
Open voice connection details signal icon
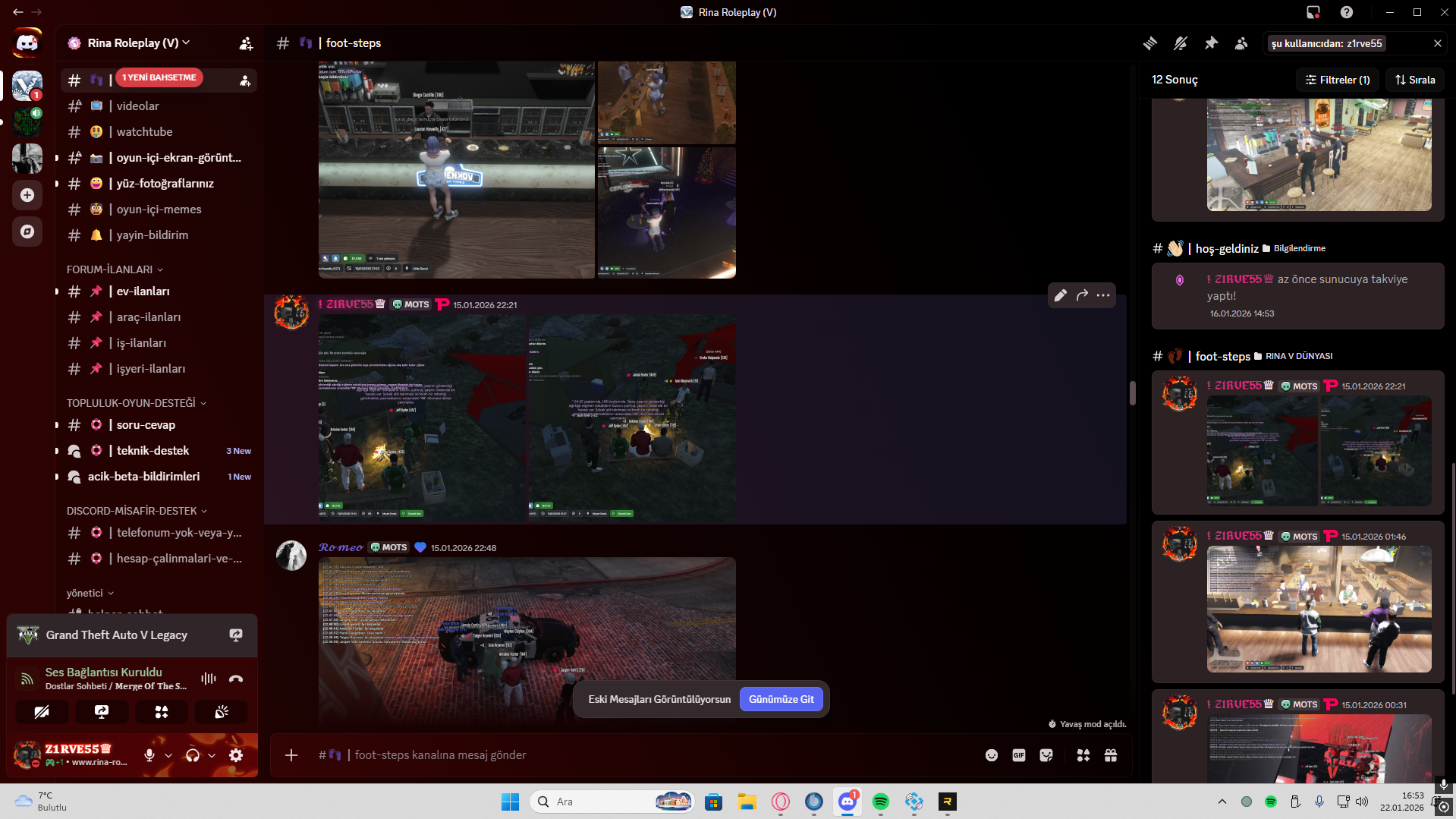point(27,679)
